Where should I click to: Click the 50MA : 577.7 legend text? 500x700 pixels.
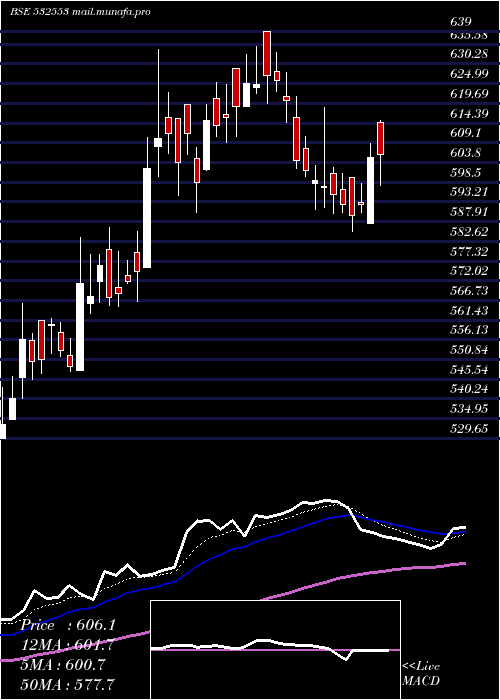pyautogui.click(x=68, y=684)
